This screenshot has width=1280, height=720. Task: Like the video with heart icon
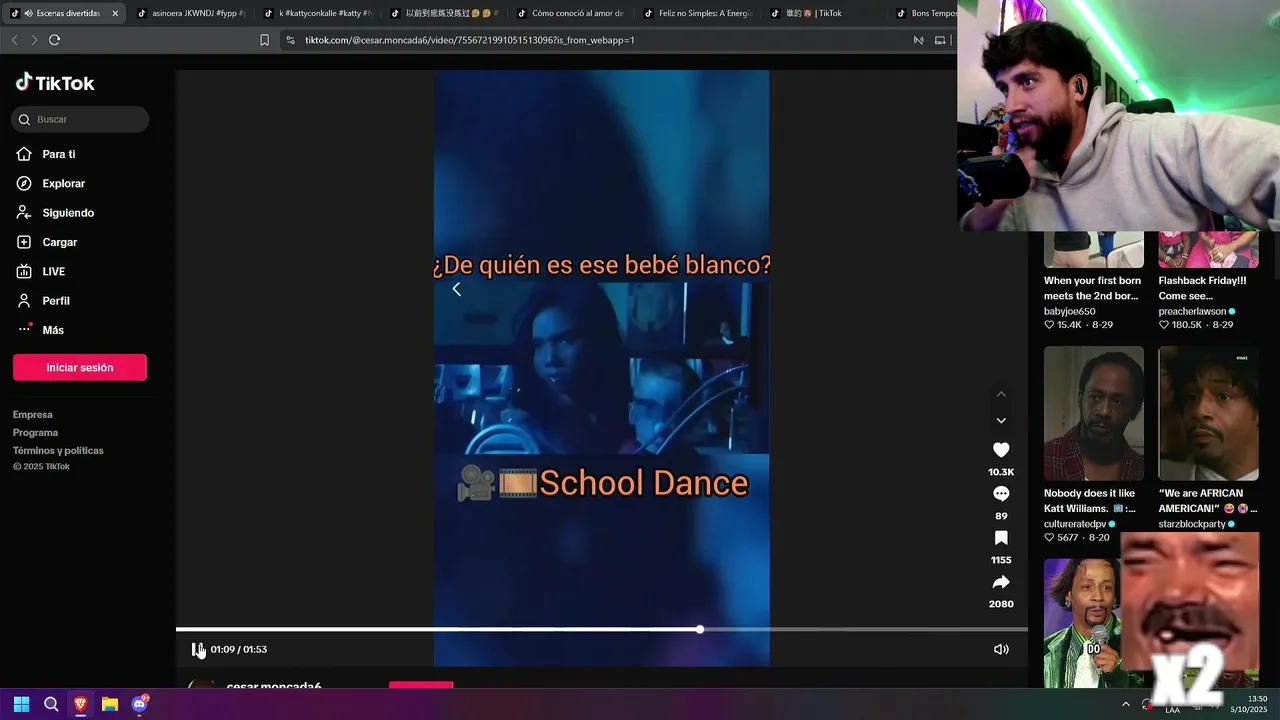(1001, 450)
